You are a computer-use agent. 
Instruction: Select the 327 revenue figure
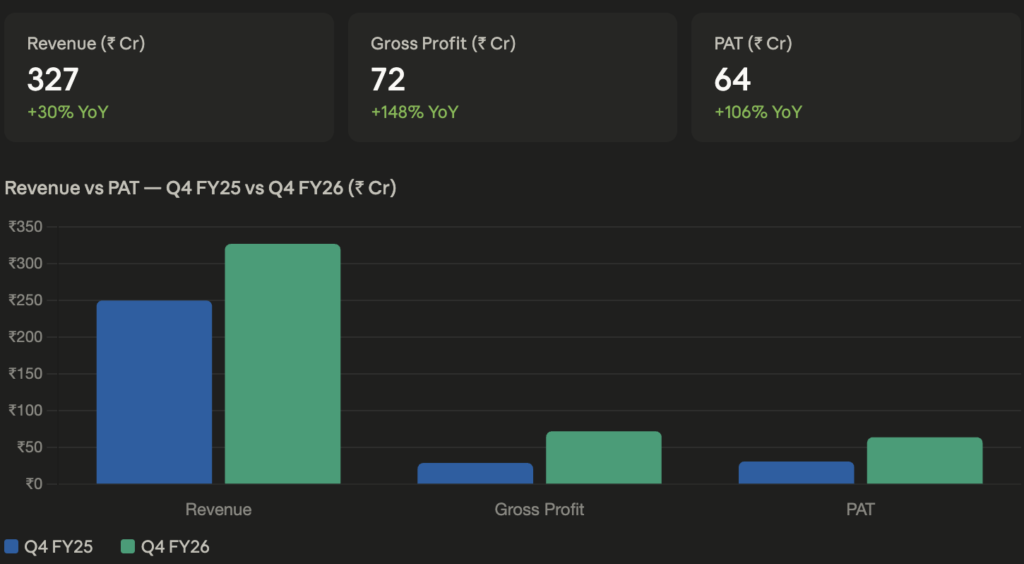(53, 79)
